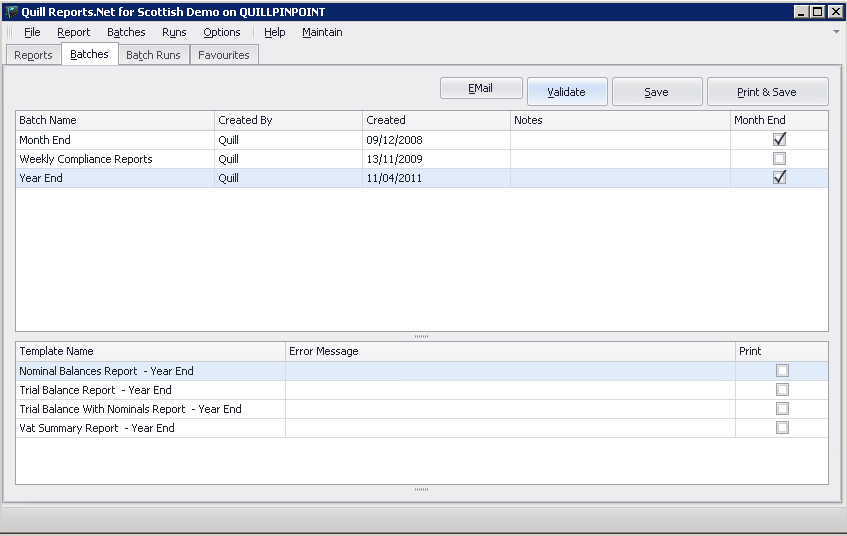Click the Save button
The width and height of the screenshot is (847, 536).
657,92
